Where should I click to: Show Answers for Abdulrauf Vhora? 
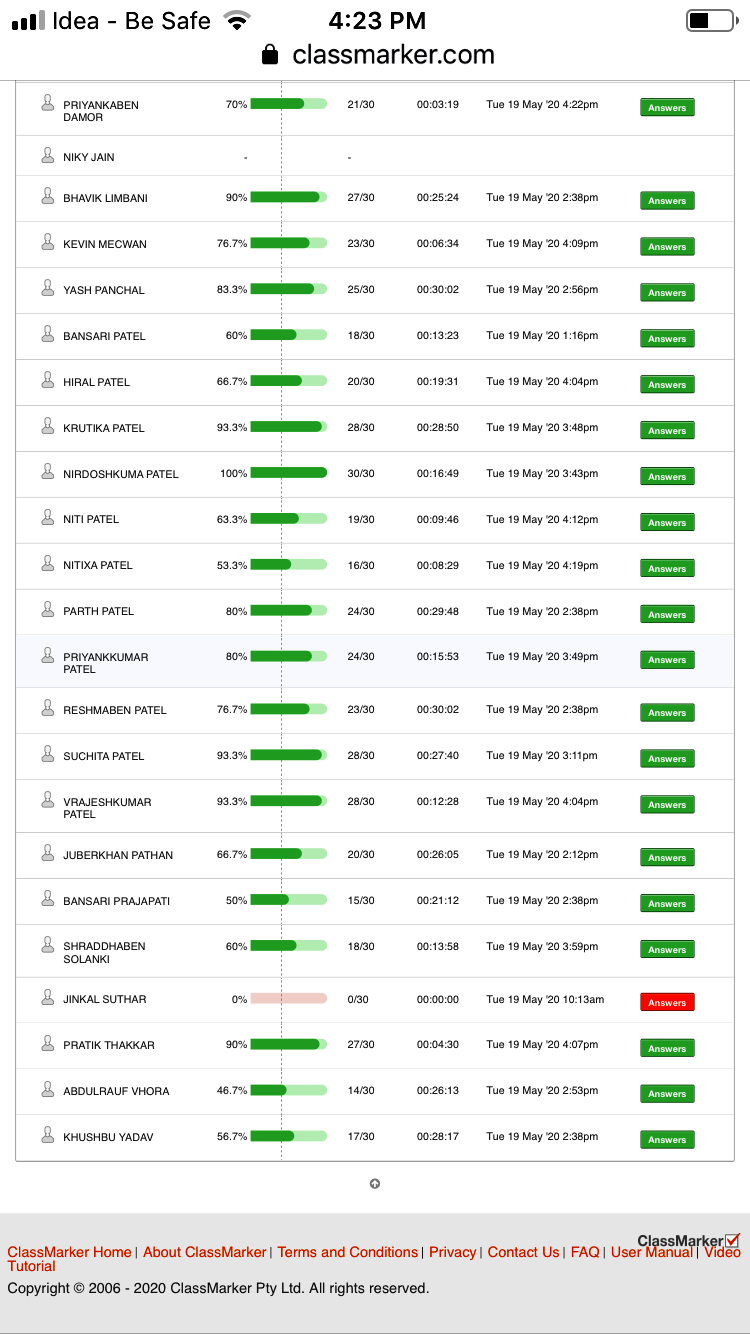[x=667, y=1093]
